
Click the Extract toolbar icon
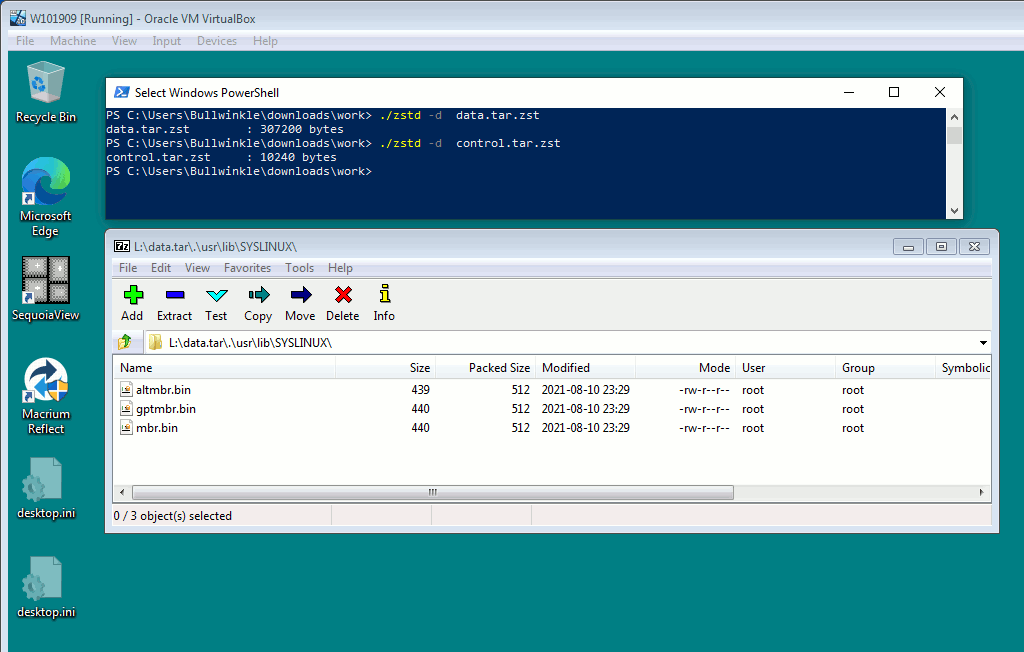(x=174, y=295)
